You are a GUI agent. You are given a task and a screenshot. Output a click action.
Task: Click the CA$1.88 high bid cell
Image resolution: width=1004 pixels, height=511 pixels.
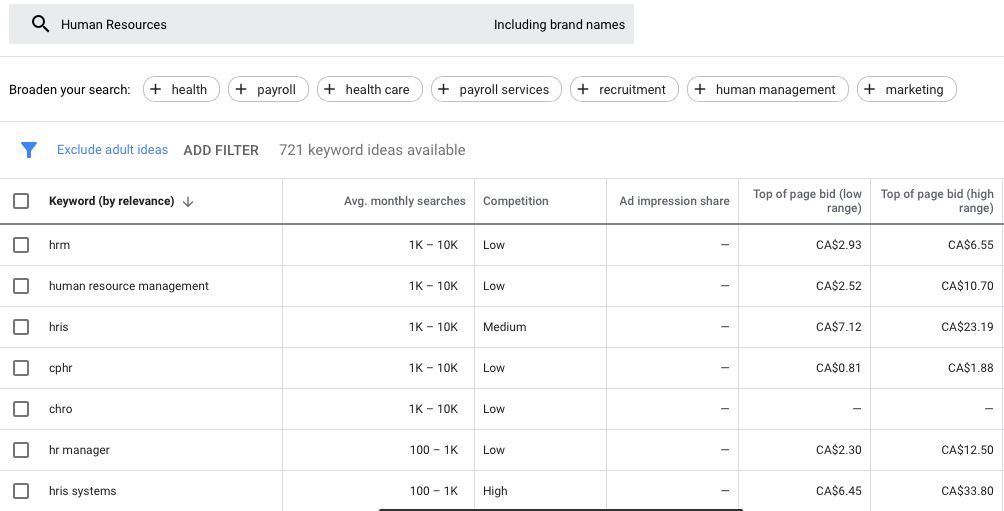(x=971, y=368)
